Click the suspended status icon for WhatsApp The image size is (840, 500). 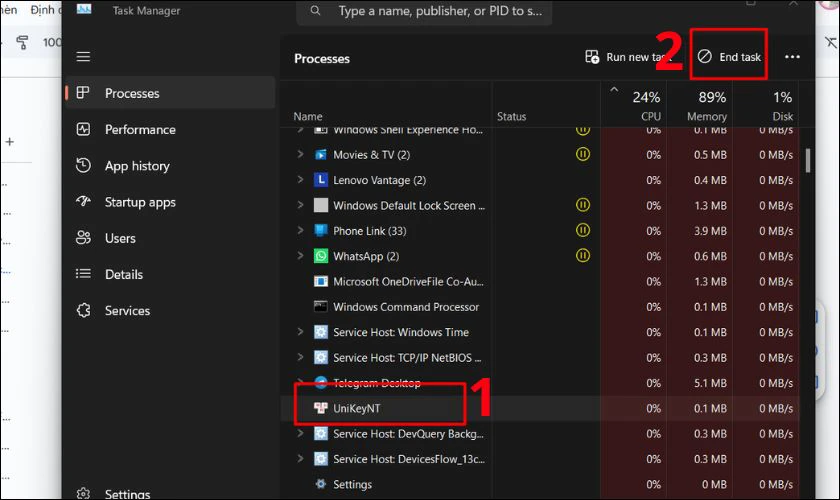coord(583,256)
